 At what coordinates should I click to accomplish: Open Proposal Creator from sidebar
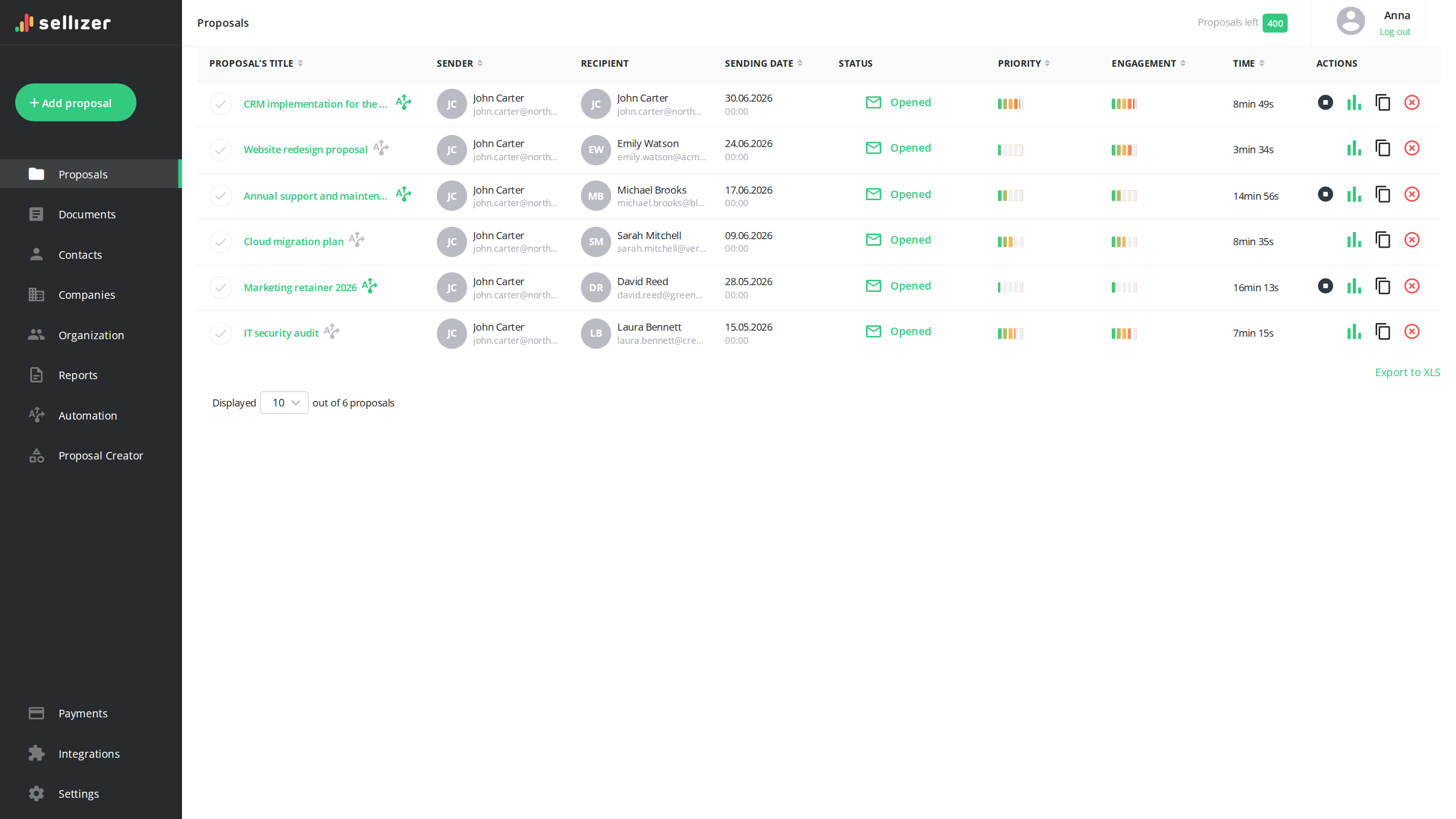pos(90,456)
